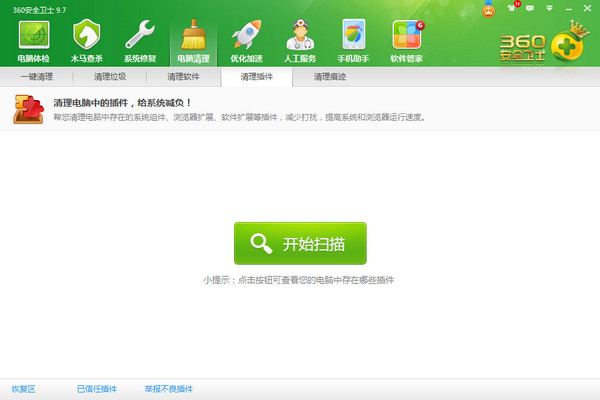Open the 恢复区 link
Image resolution: width=600 pixels, height=400 pixels.
tap(23, 389)
